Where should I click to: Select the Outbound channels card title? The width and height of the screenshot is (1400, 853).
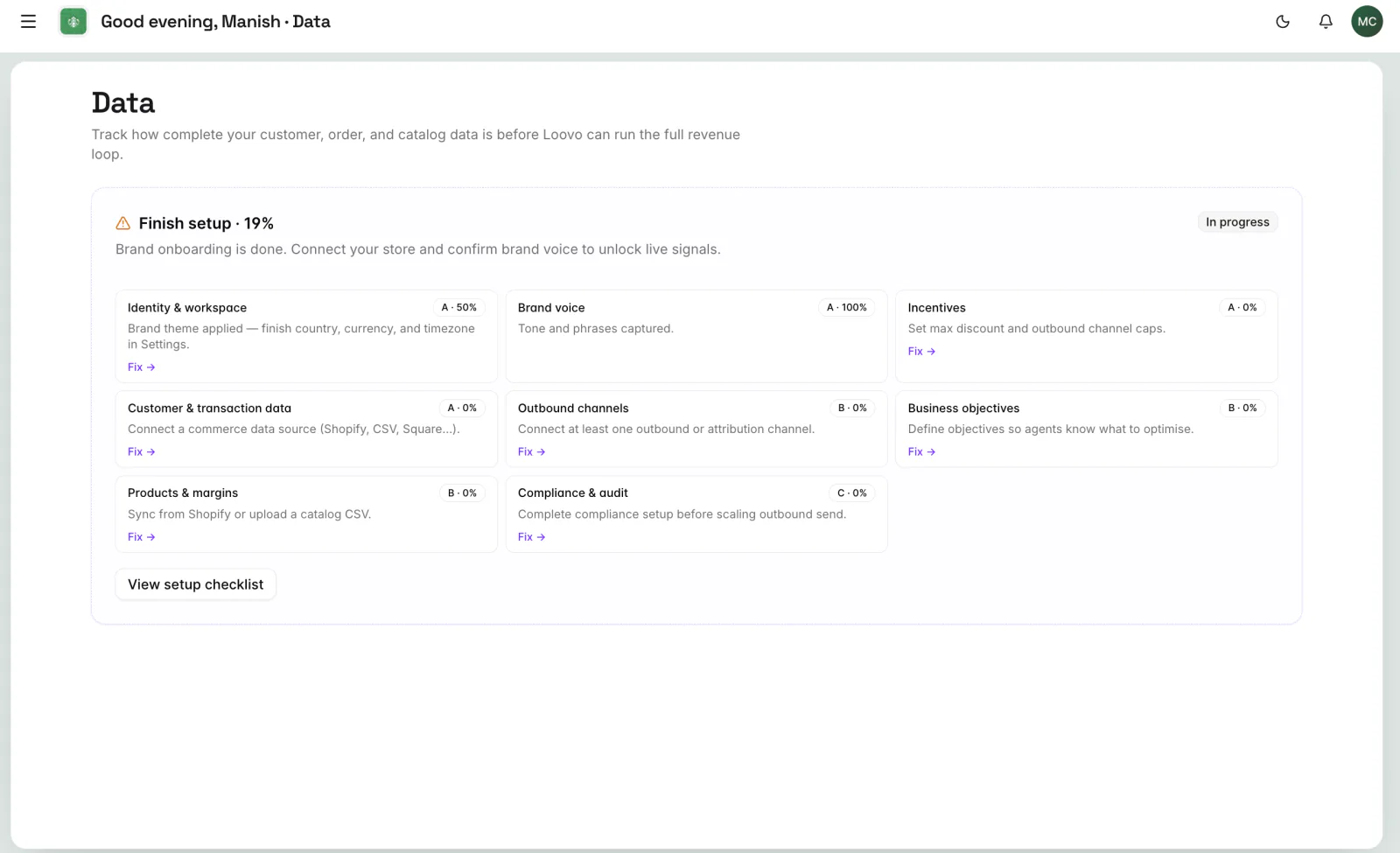pos(573,409)
